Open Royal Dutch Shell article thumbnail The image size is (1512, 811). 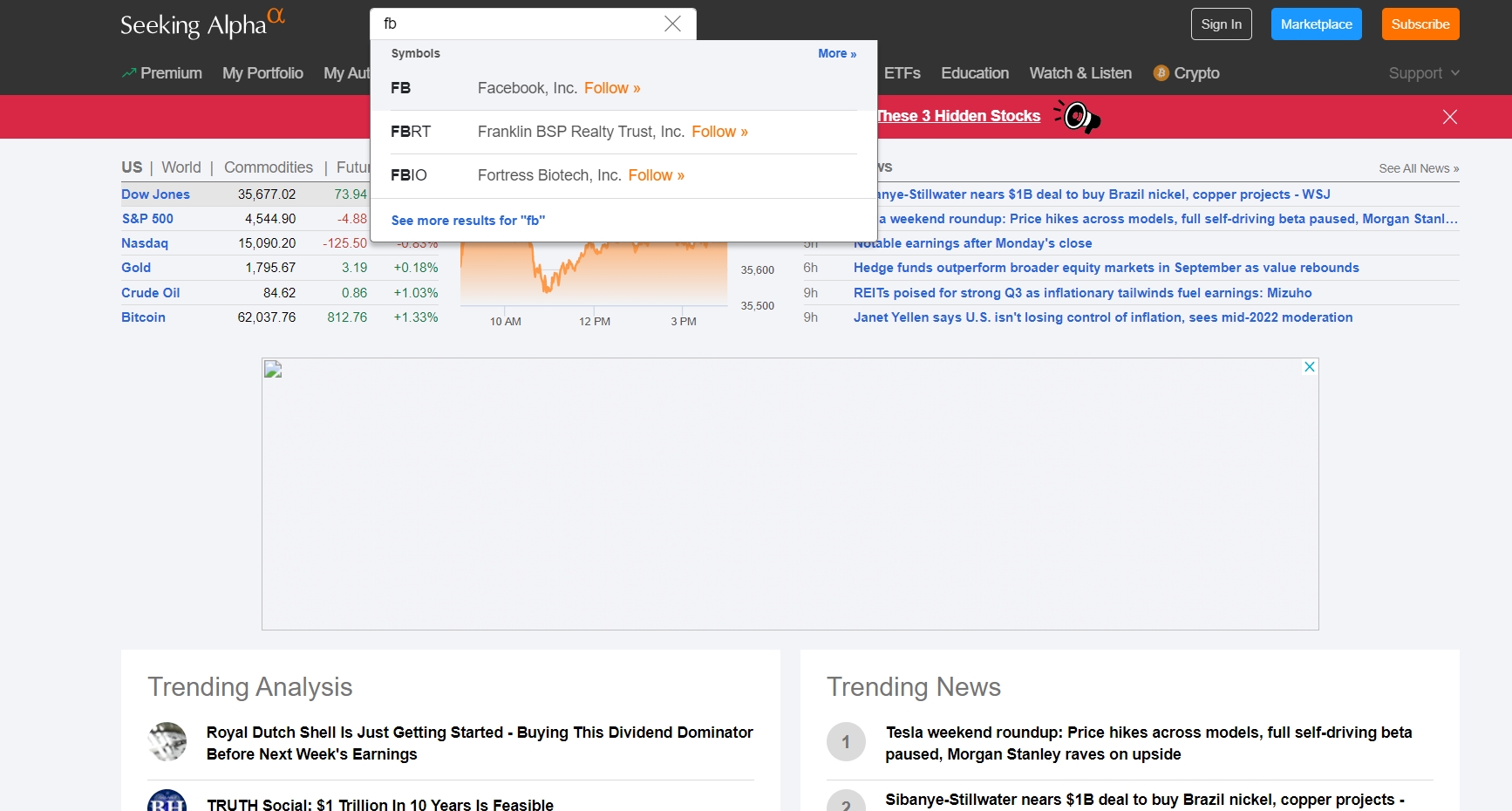pos(167,741)
